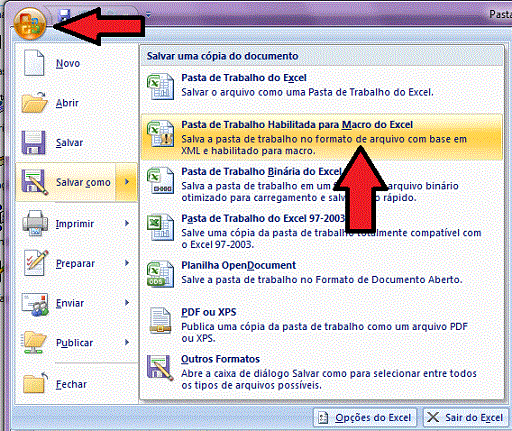Click the Preparar checklist pencil icon
Image resolution: width=512 pixels, height=431 pixels.
click(x=36, y=263)
